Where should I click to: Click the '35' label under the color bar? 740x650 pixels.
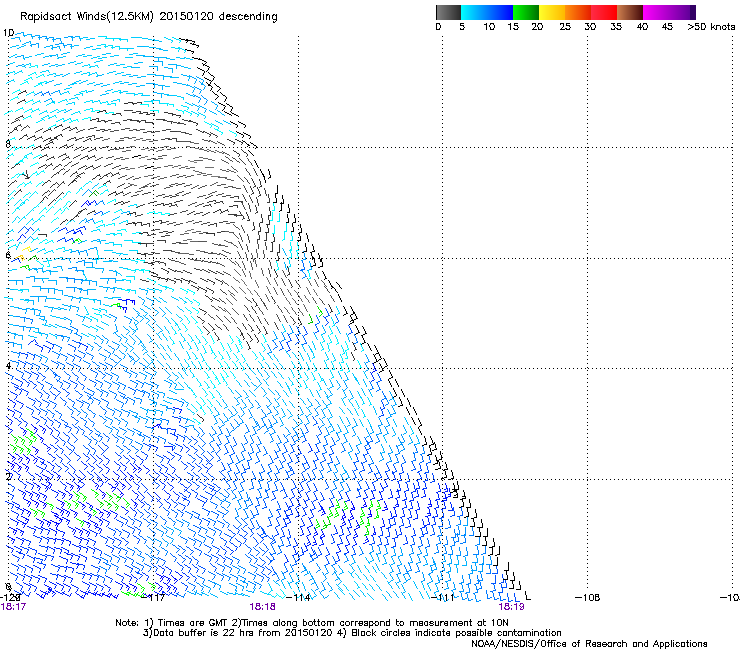616,27
